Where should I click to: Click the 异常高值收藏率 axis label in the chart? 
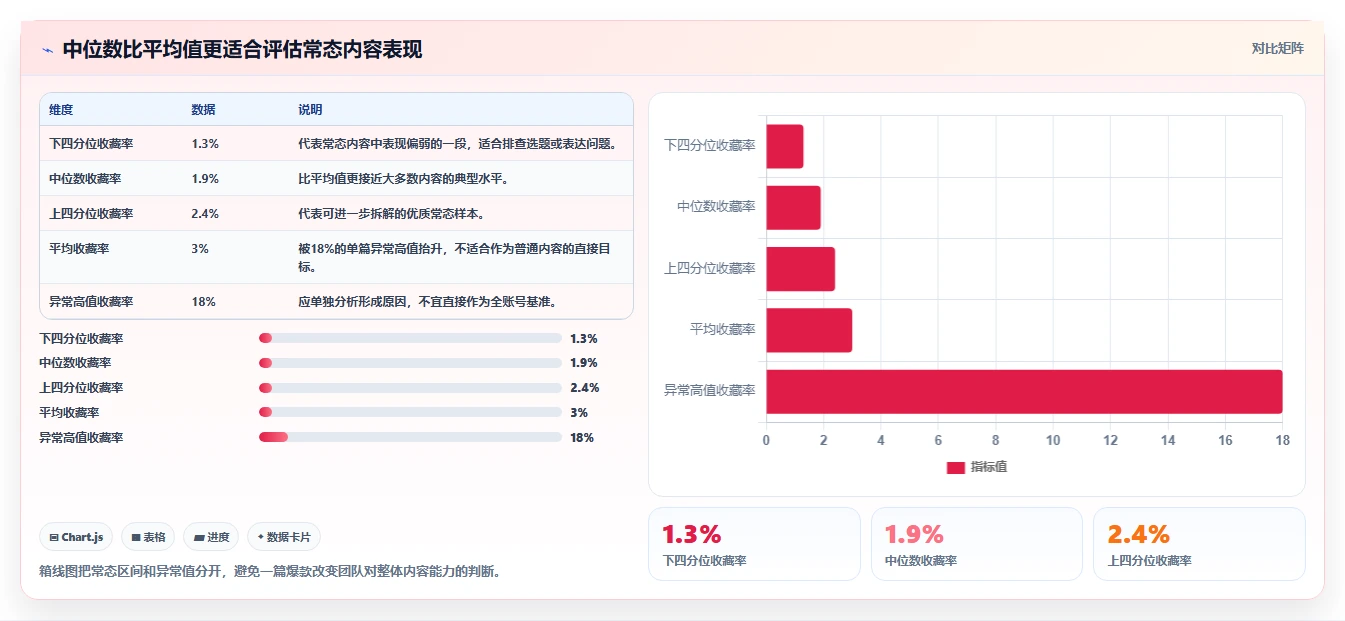pos(710,391)
